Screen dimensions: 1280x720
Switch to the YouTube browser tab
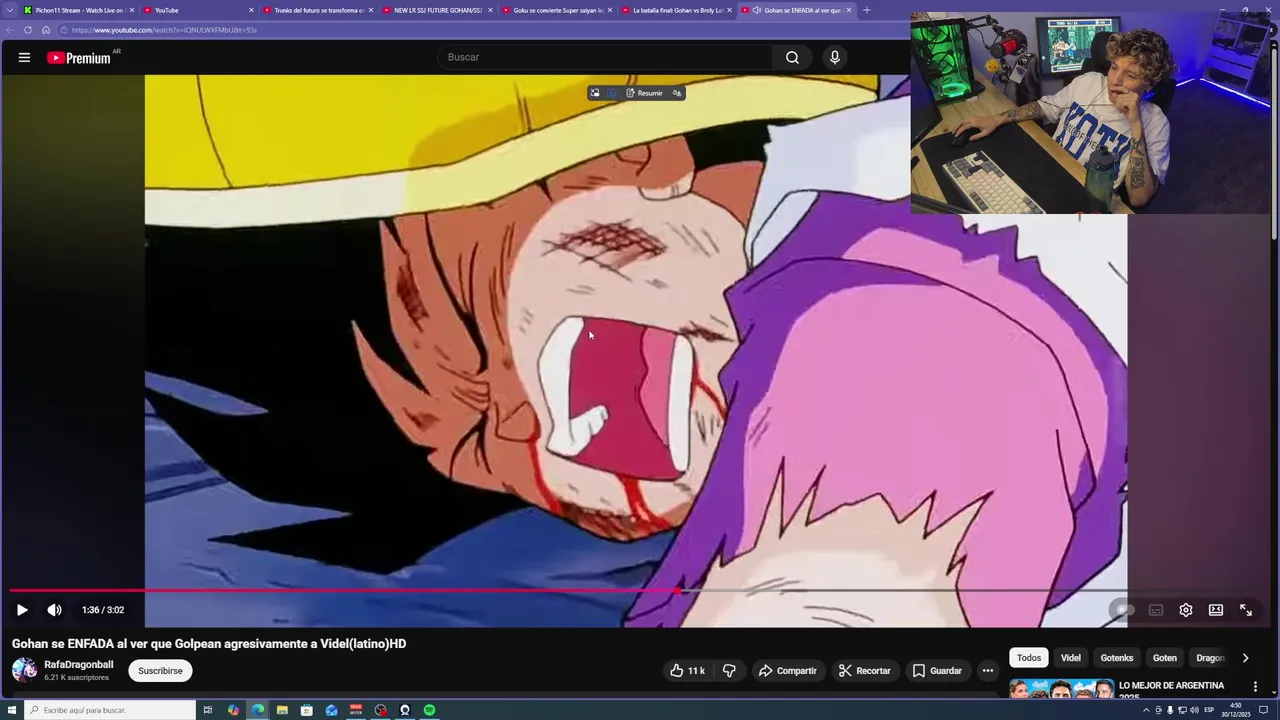[197, 10]
